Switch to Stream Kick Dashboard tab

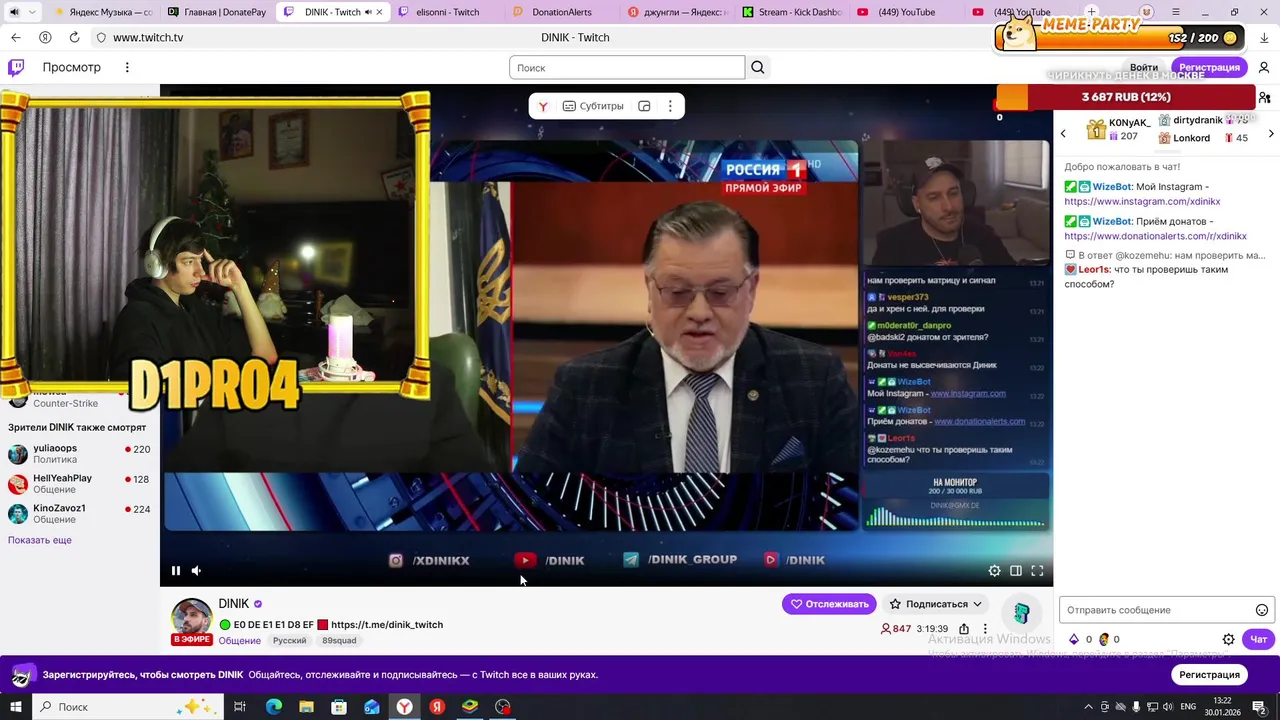click(x=791, y=12)
